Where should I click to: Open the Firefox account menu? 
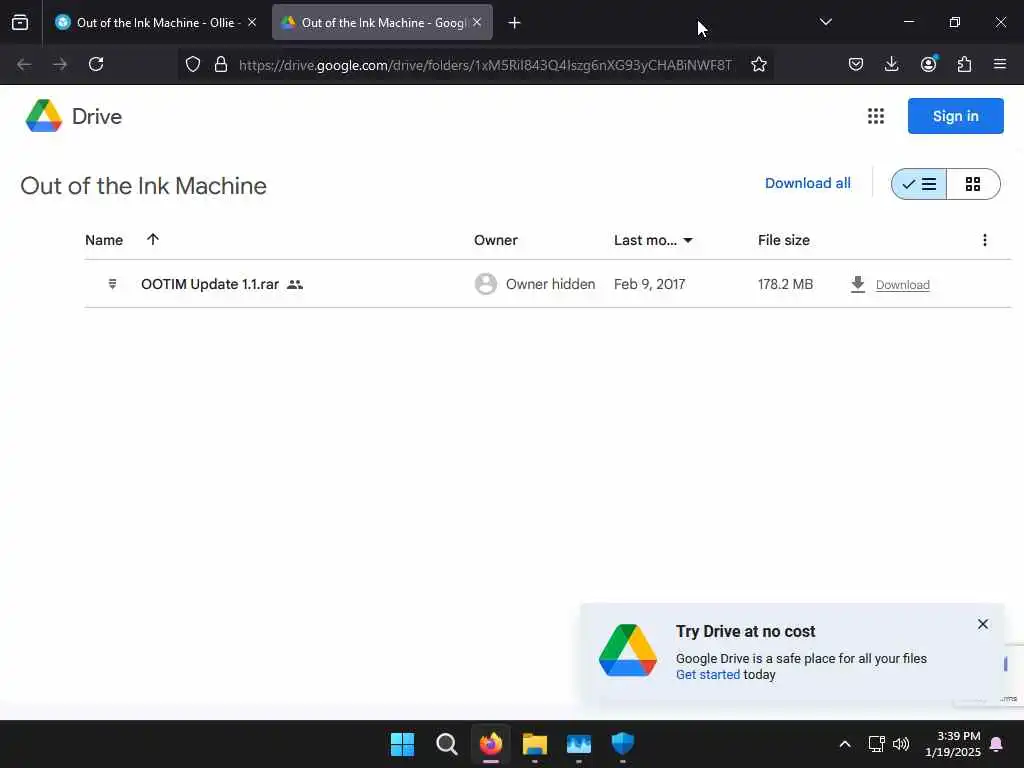pos(928,64)
